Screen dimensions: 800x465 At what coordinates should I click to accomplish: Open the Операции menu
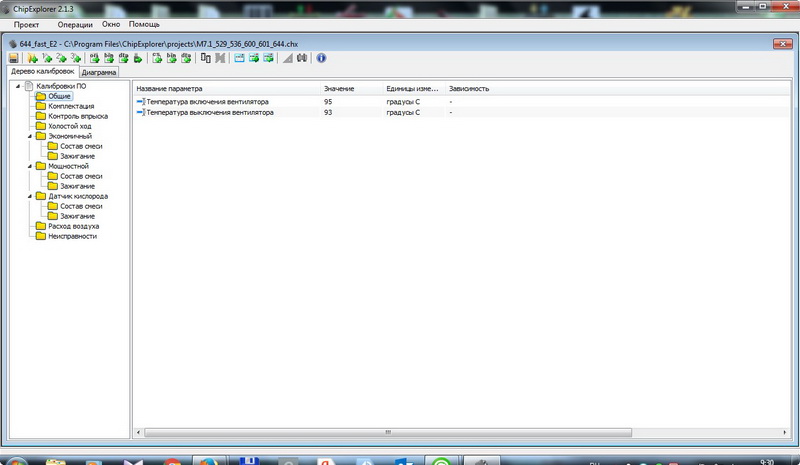pyautogui.click(x=75, y=23)
